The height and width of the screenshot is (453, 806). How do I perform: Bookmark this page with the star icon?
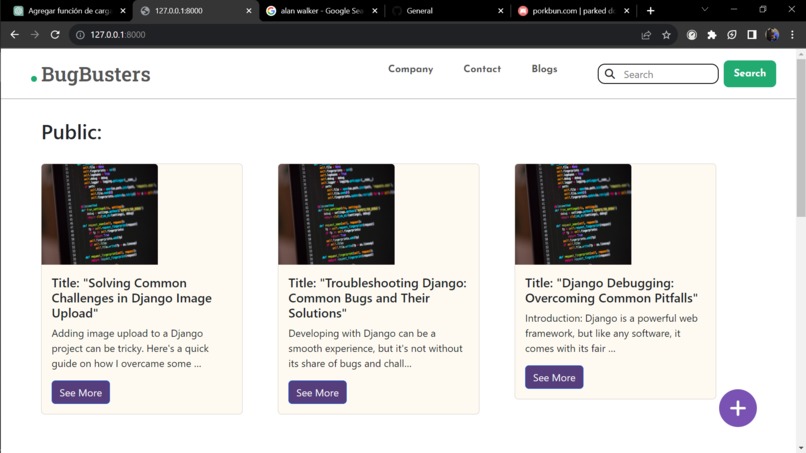[x=666, y=34]
